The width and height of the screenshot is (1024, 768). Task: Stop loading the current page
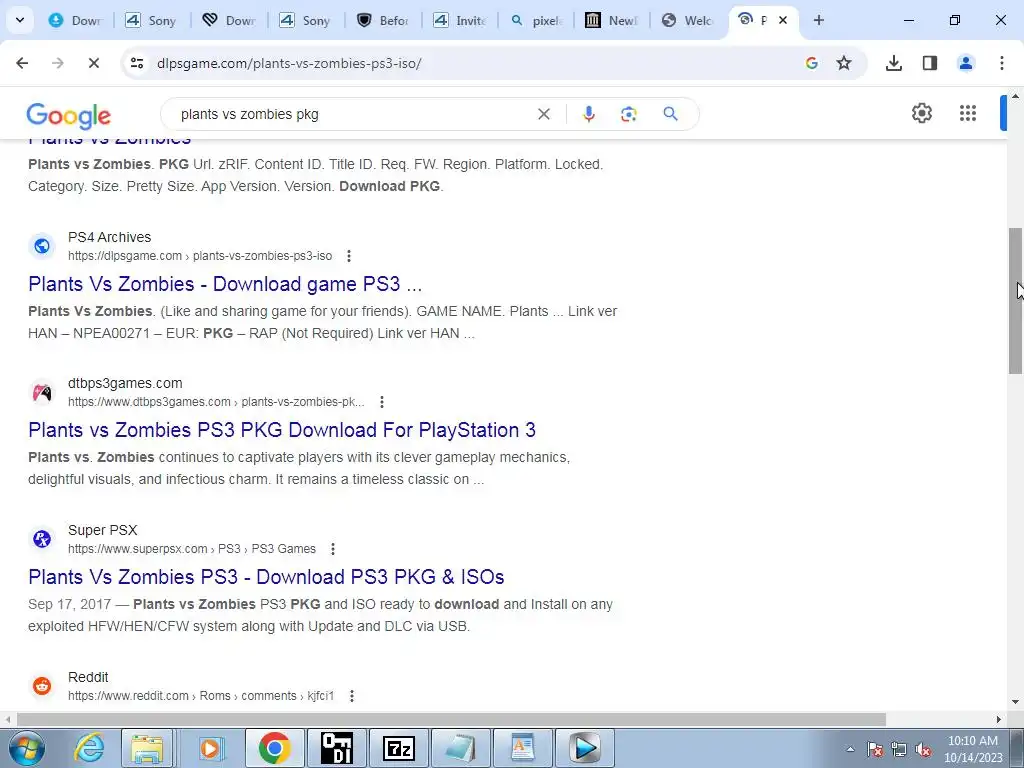(x=93, y=63)
